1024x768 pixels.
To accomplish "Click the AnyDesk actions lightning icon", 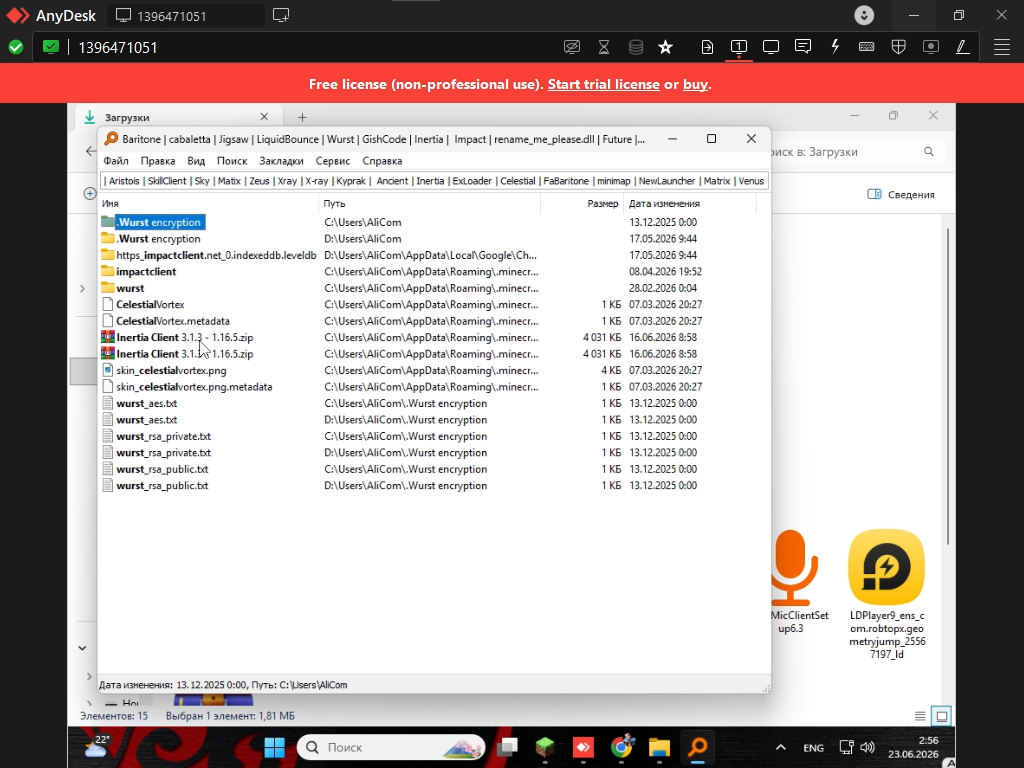I will pyautogui.click(x=835, y=46).
